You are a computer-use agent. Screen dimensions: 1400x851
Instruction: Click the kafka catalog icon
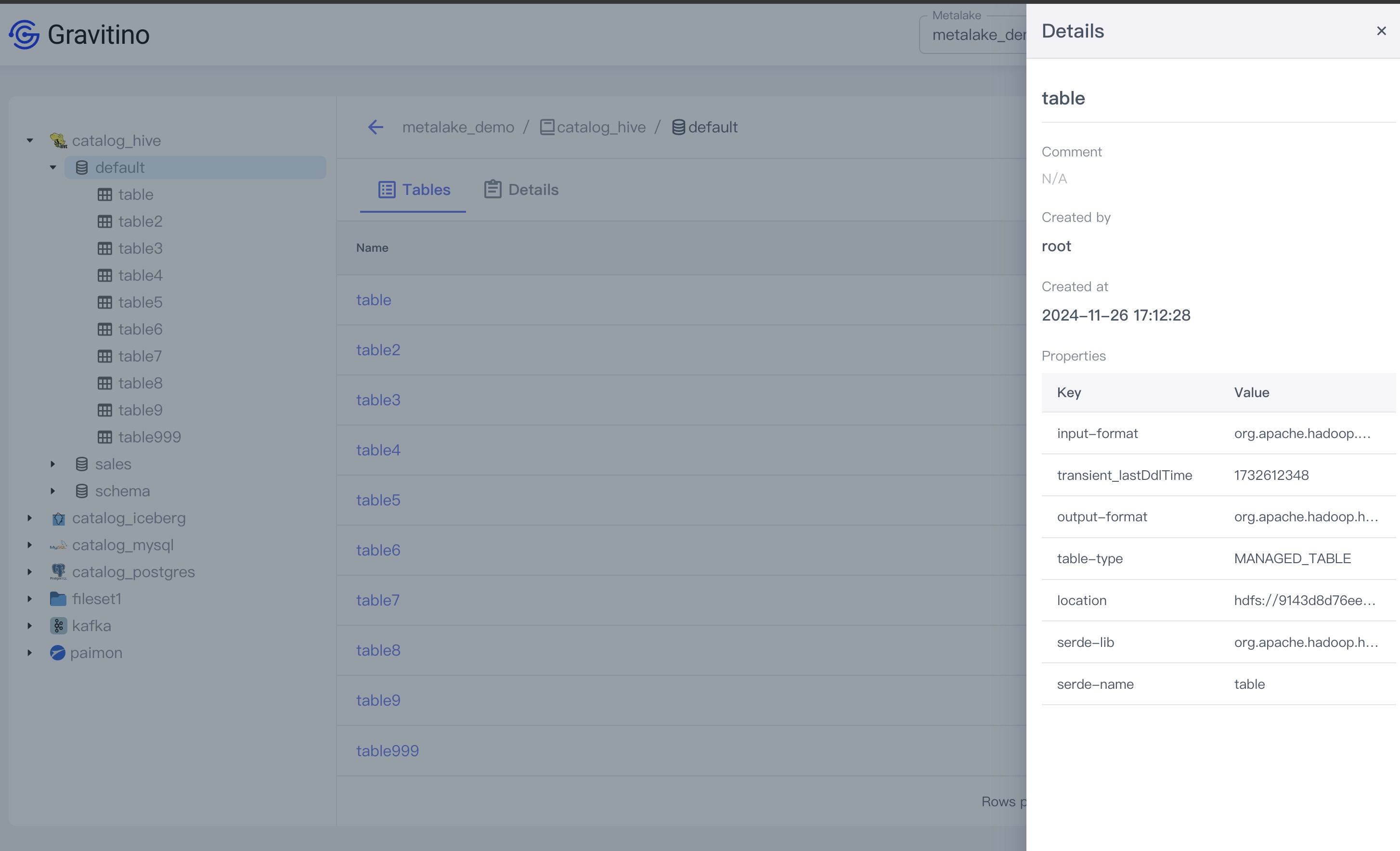(58, 625)
